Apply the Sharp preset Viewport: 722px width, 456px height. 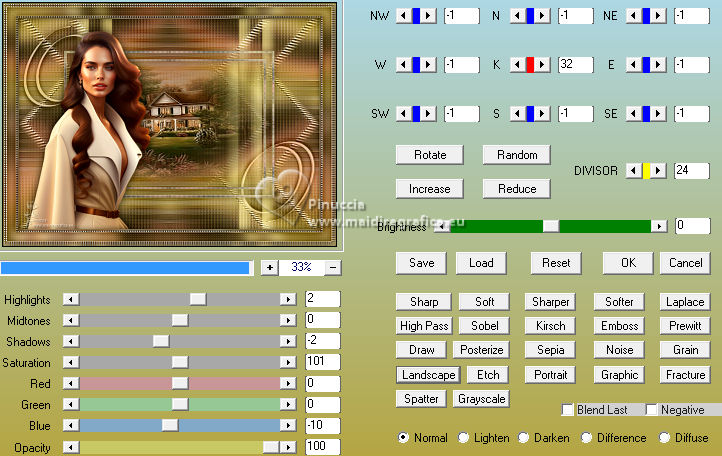pos(424,302)
